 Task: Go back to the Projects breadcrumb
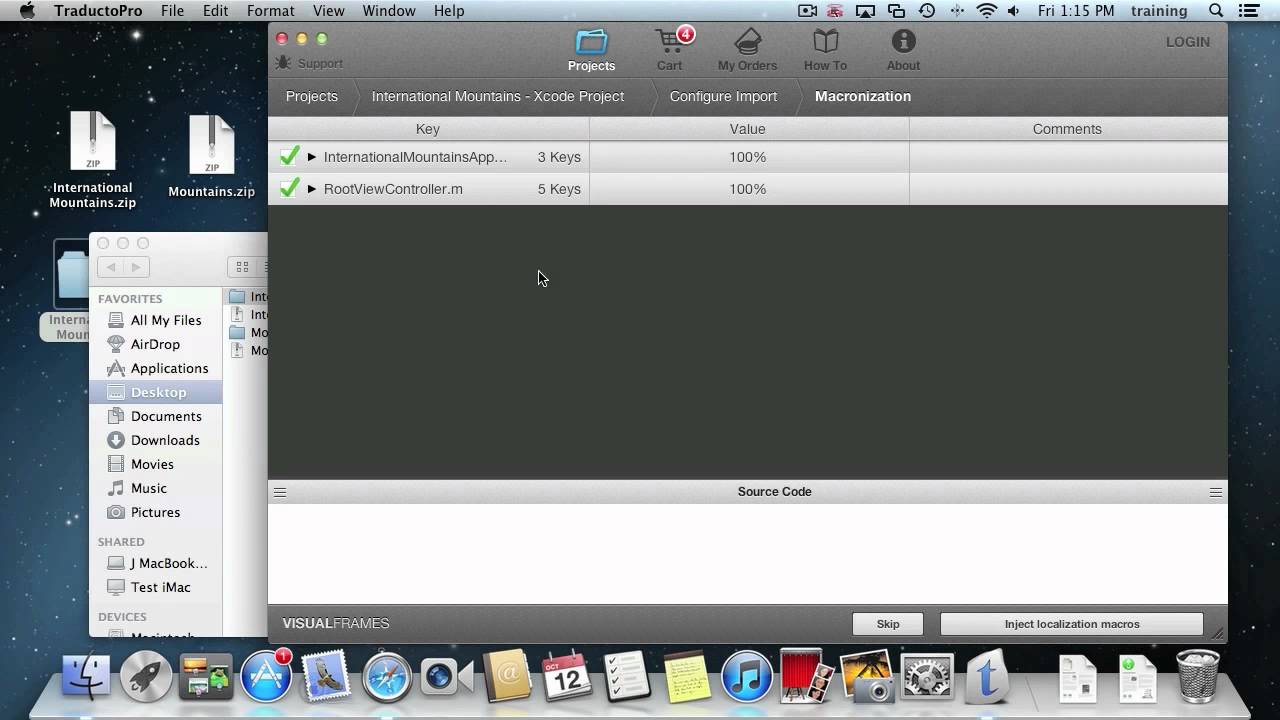(312, 97)
